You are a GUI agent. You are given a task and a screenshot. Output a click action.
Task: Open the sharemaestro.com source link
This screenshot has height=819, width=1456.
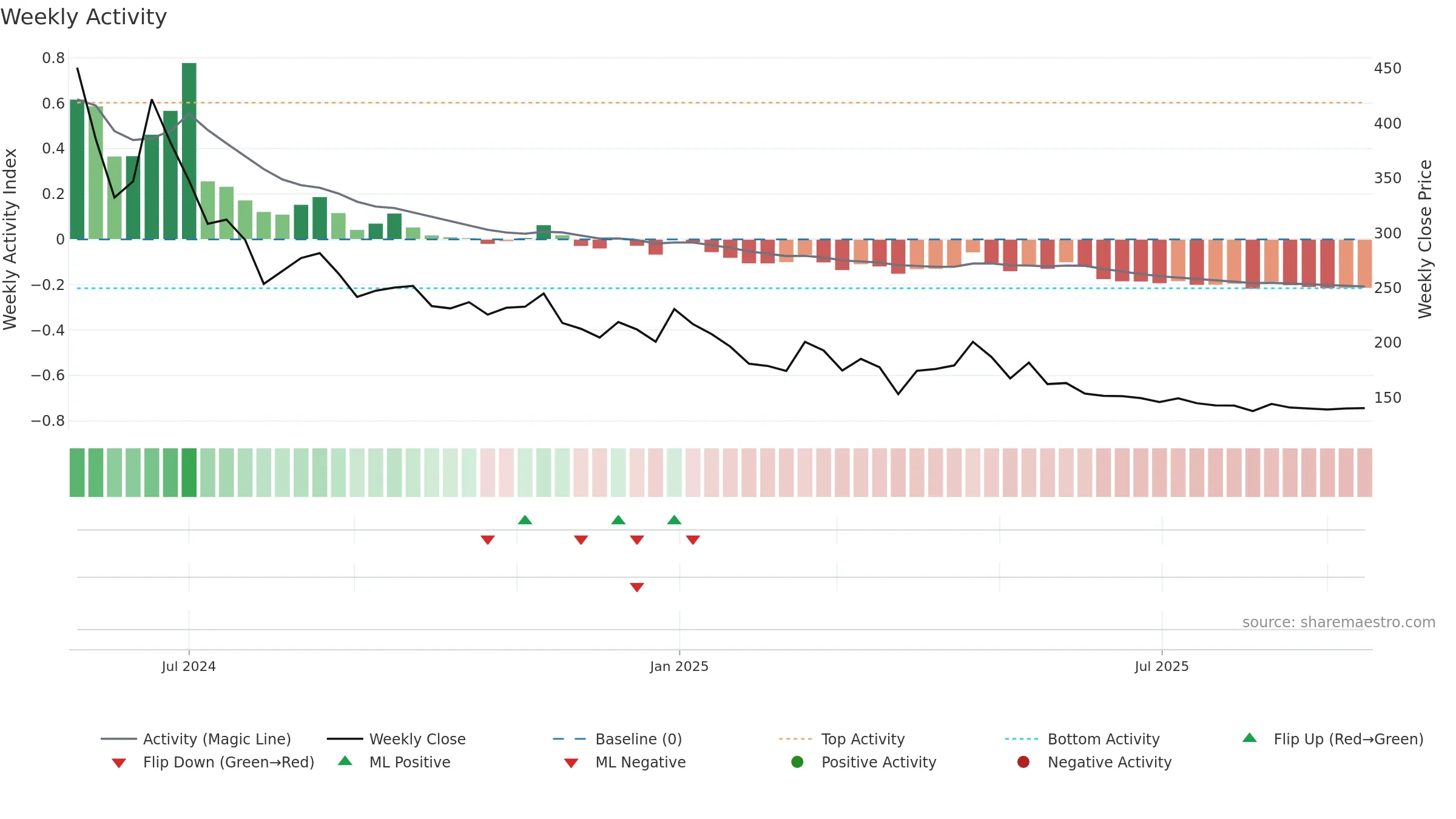tap(1339, 622)
